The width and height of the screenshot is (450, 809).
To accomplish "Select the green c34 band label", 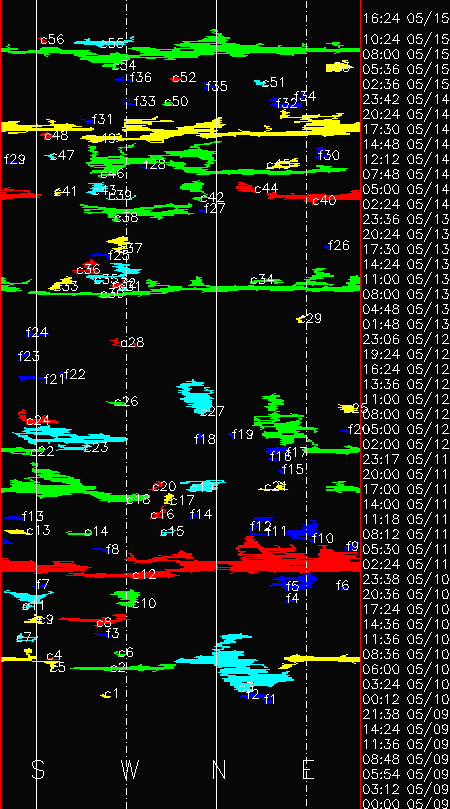I will 262,280.
